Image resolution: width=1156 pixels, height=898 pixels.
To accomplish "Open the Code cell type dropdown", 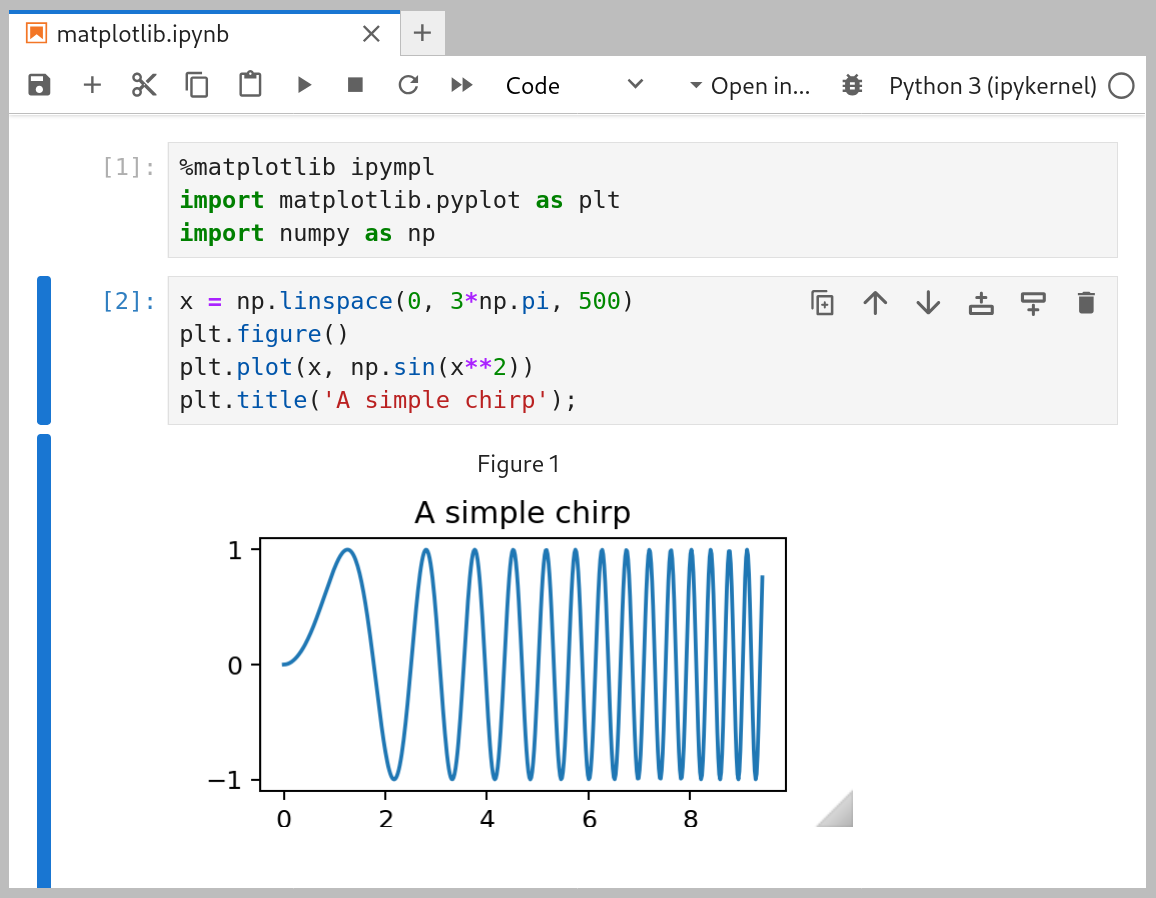I will coord(574,86).
